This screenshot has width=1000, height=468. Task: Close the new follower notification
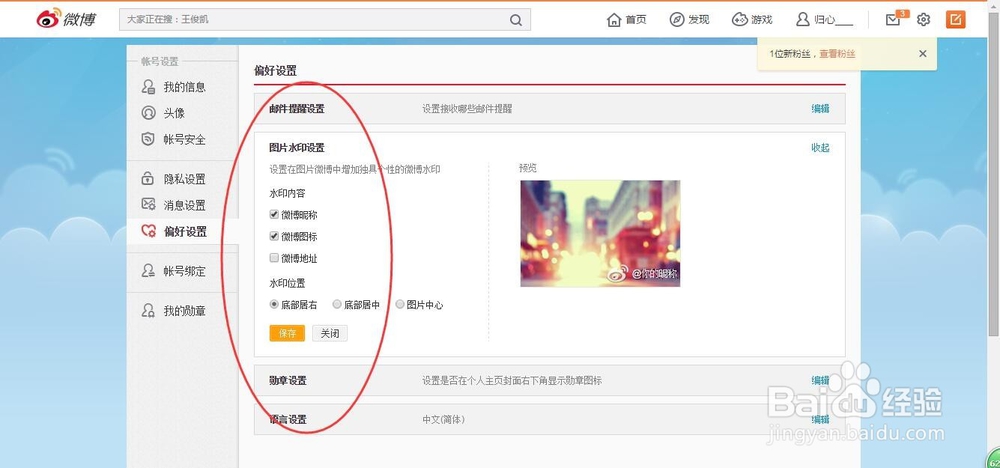tap(922, 54)
